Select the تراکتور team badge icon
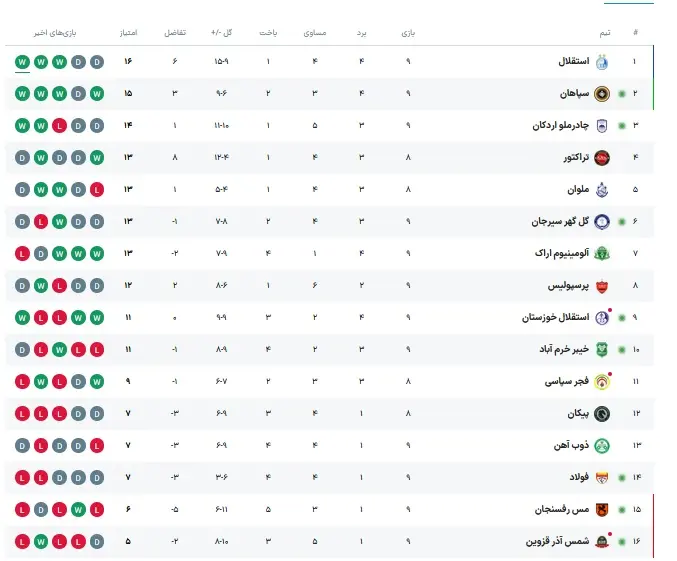This screenshot has height=561, width=677. tap(601, 158)
